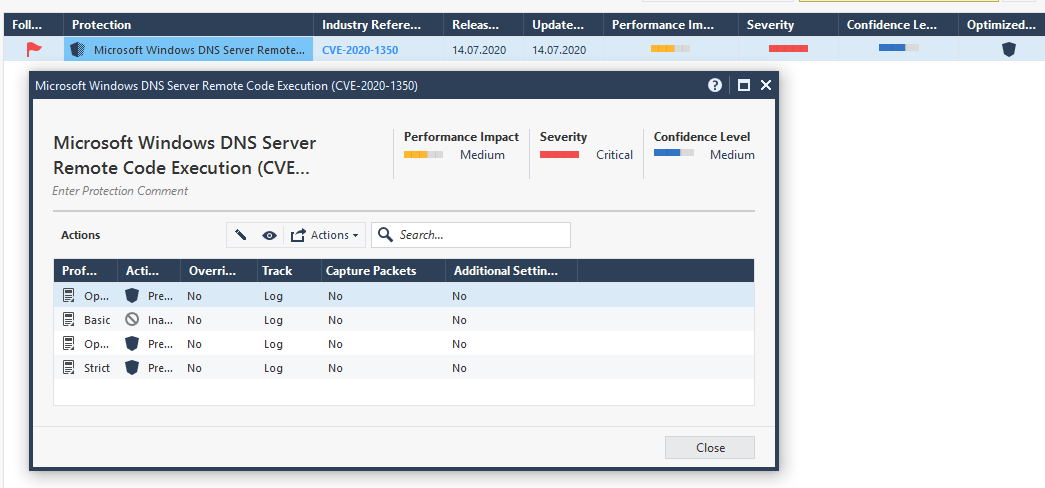Sort by the Follow-up column header
Image resolution: width=1045 pixels, height=488 pixels.
(33, 25)
